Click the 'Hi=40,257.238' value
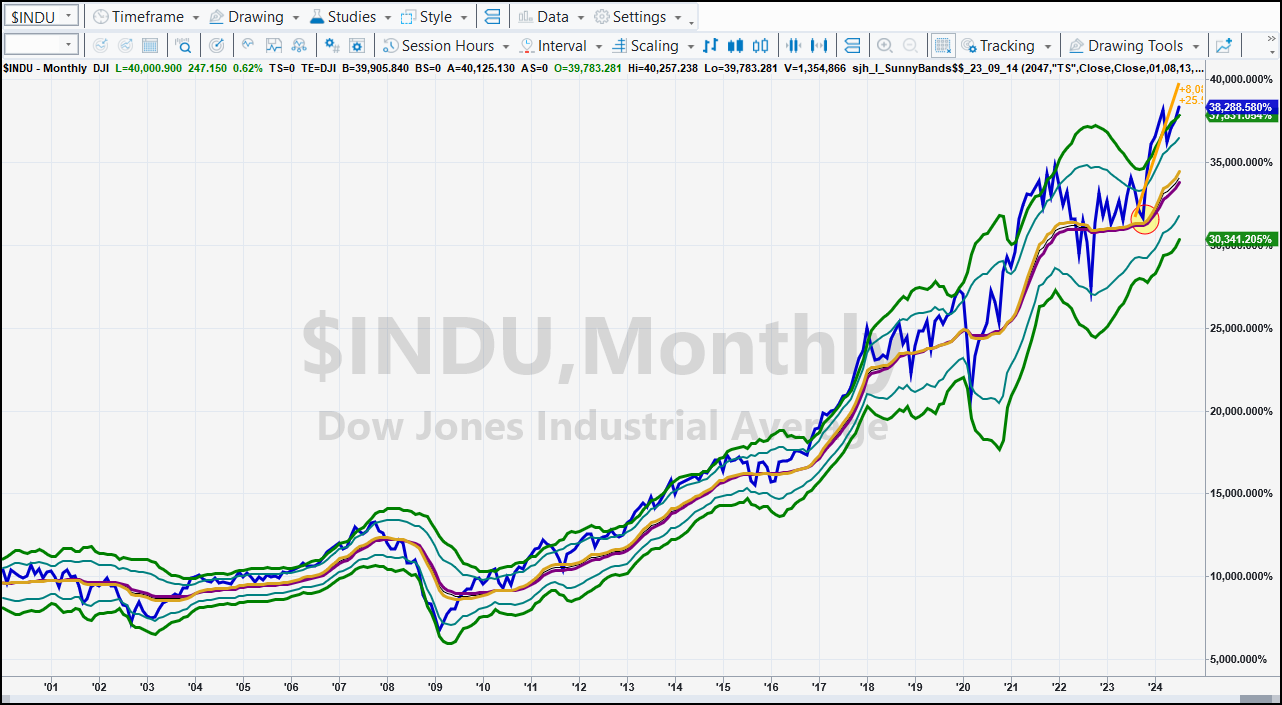 [x=663, y=68]
